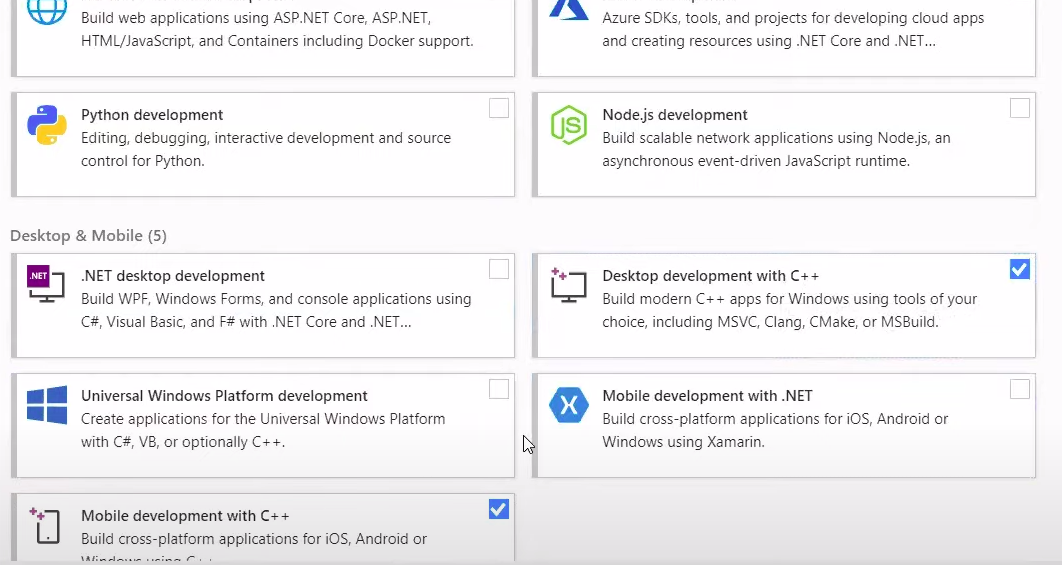Image resolution: width=1062 pixels, height=565 pixels.
Task: Enable the Python development checkbox
Action: click(x=498, y=108)
